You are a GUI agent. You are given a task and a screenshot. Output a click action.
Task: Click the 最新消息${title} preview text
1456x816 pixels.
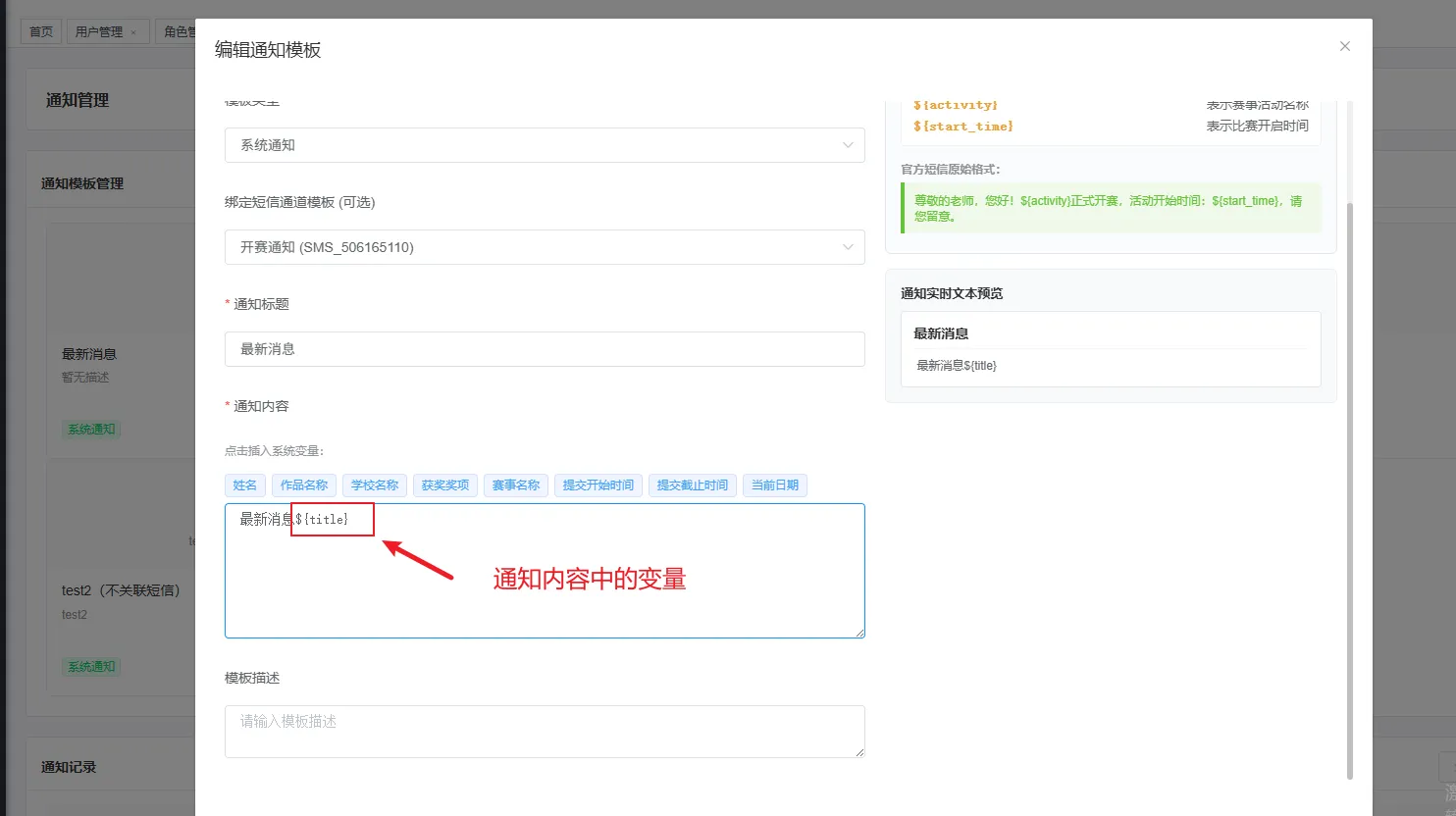click(x=957, y=366)
